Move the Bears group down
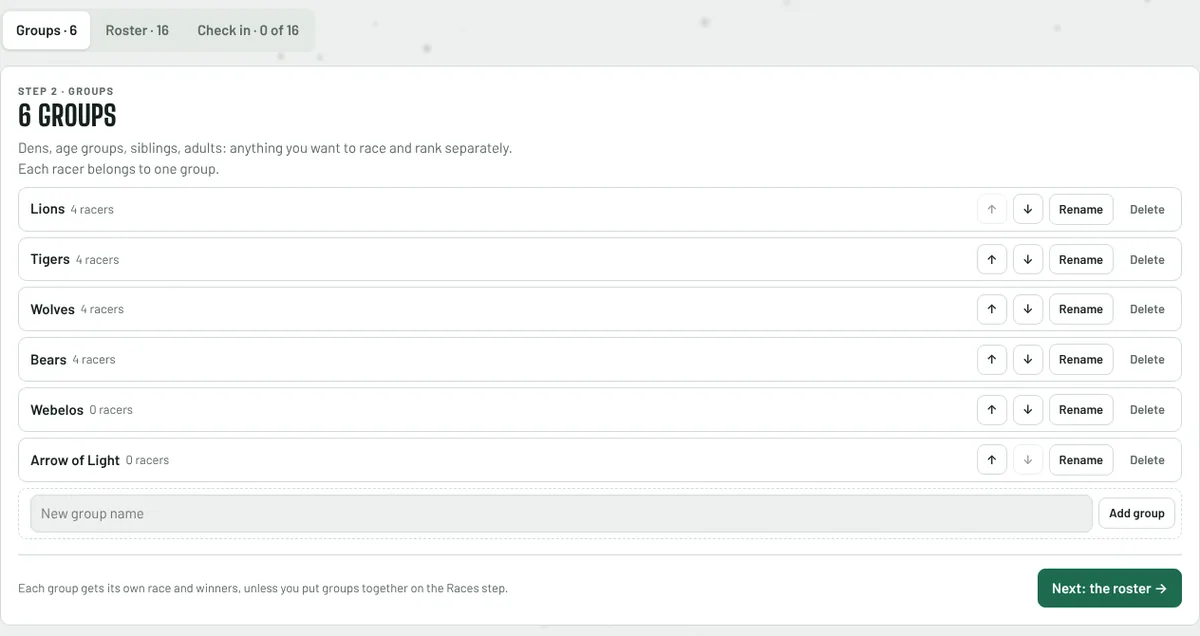The height and width of the screenshot is (636, 1200). [x=1028, y=359]
